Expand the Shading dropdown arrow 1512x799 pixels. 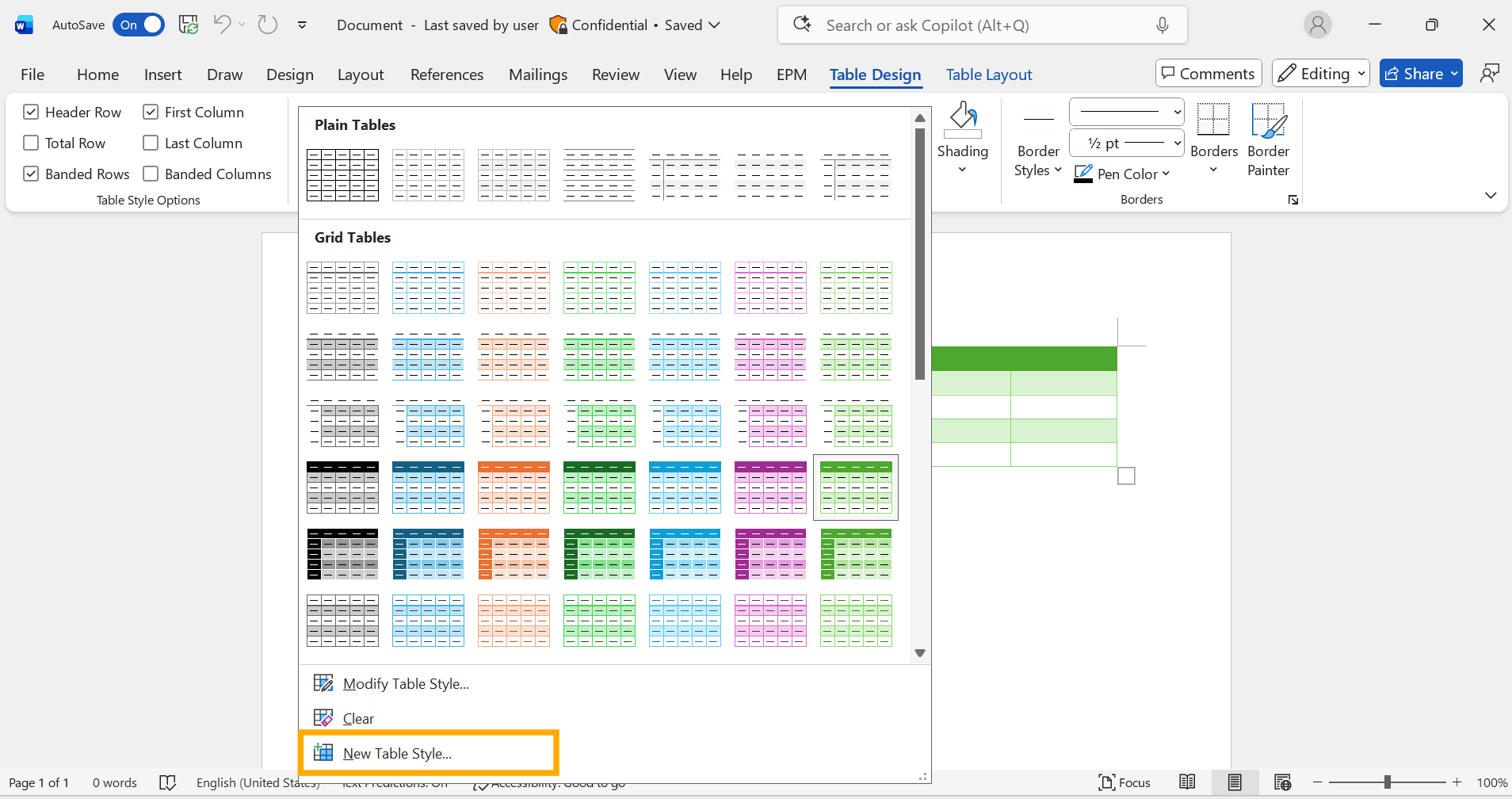[962, 170]
